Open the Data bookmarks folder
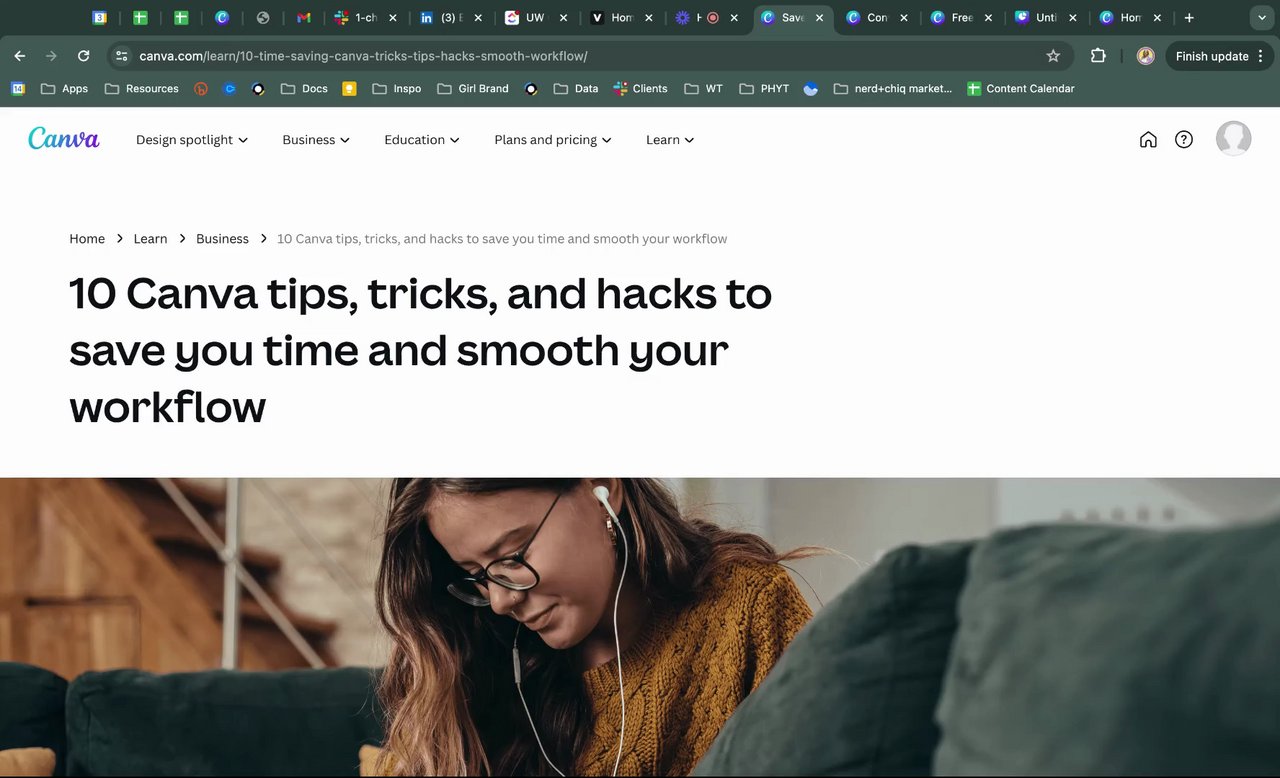1280x778 pixels. [x=575, y=88]
